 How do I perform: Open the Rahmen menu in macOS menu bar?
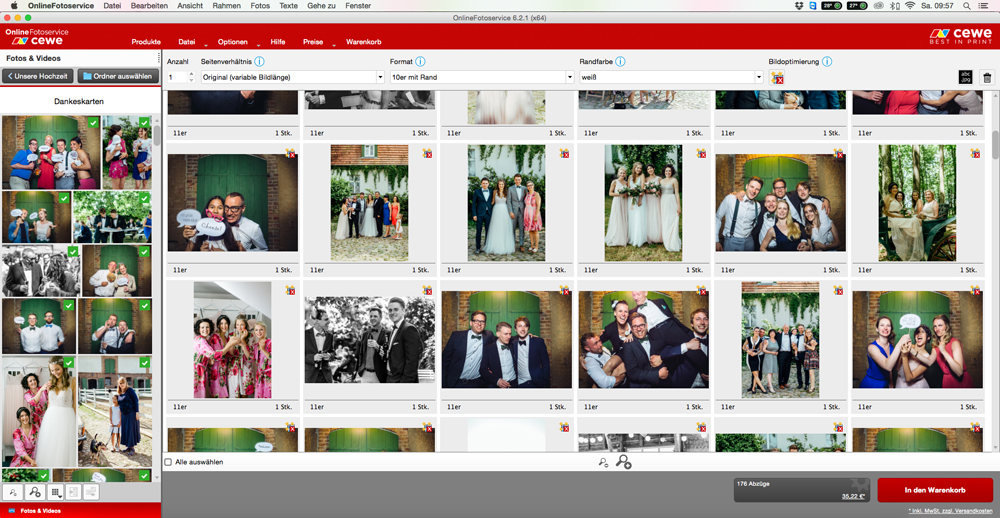pos(227,6)
